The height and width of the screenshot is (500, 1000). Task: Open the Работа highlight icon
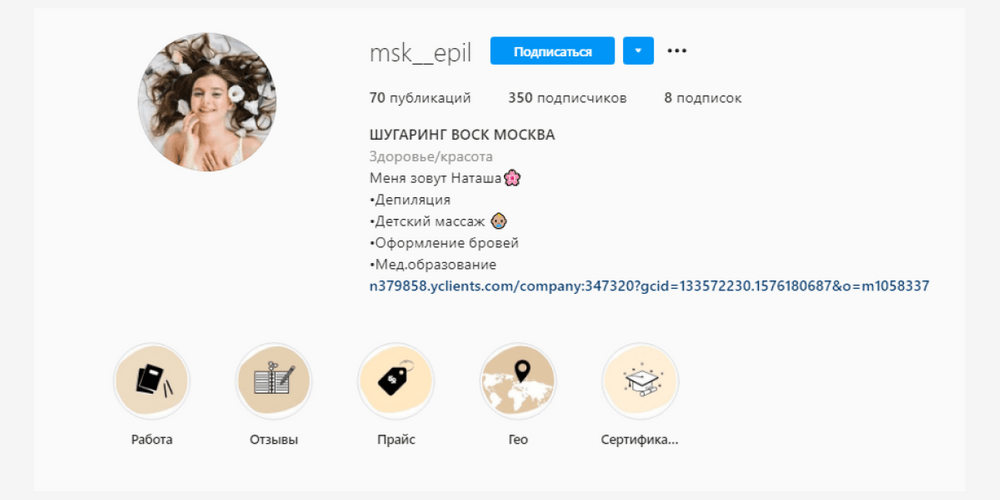(x=152, y=381)
